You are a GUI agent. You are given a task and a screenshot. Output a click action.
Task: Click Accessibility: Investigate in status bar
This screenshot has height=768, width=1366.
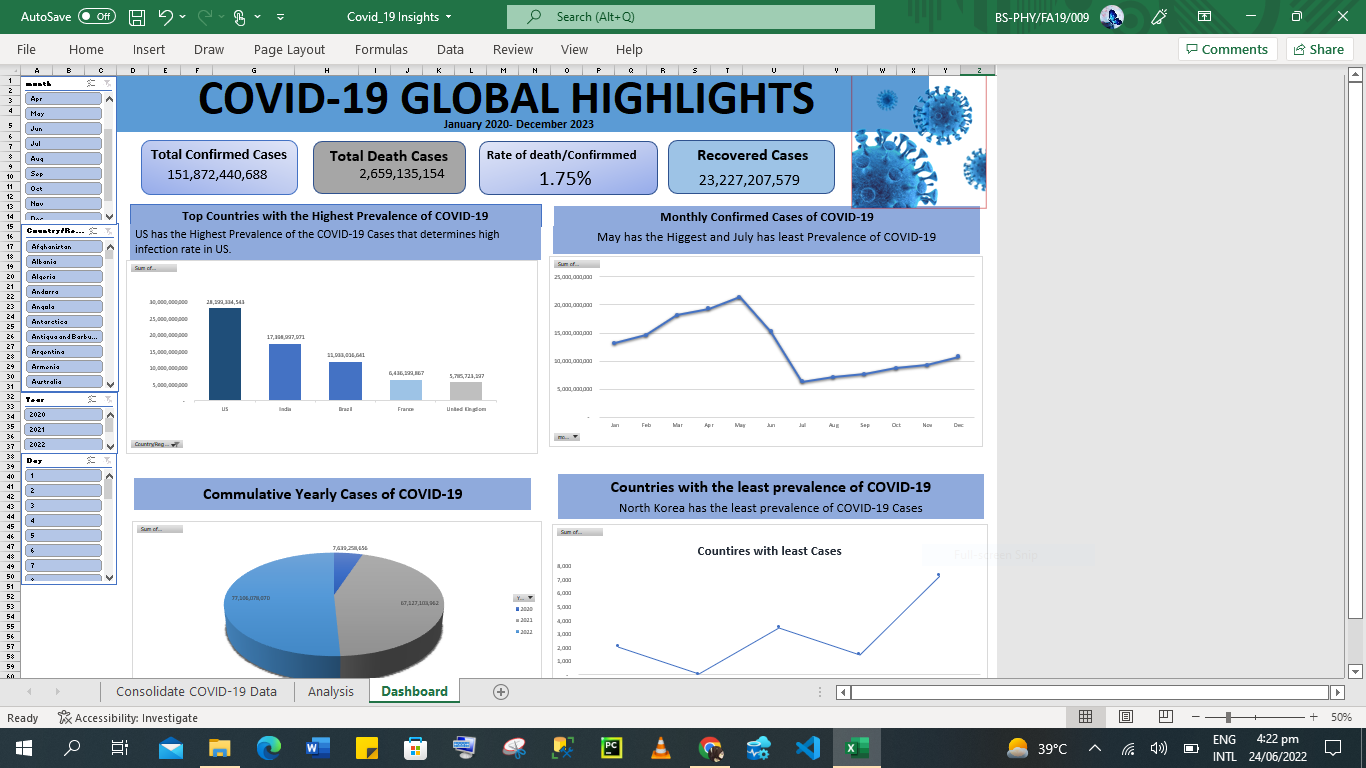pos(128,717)
